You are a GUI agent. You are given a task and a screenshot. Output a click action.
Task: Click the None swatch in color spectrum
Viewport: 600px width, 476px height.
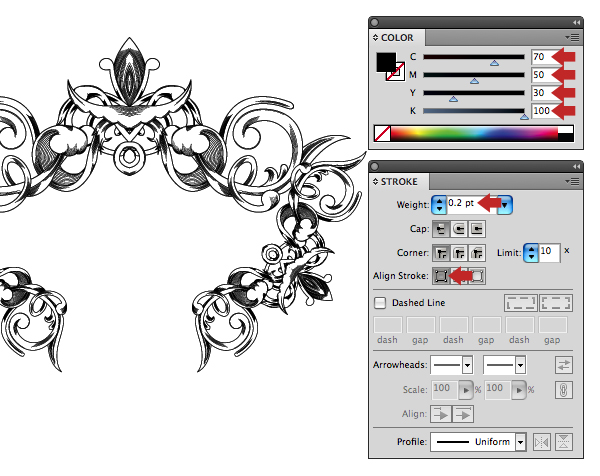coord(382,134)
